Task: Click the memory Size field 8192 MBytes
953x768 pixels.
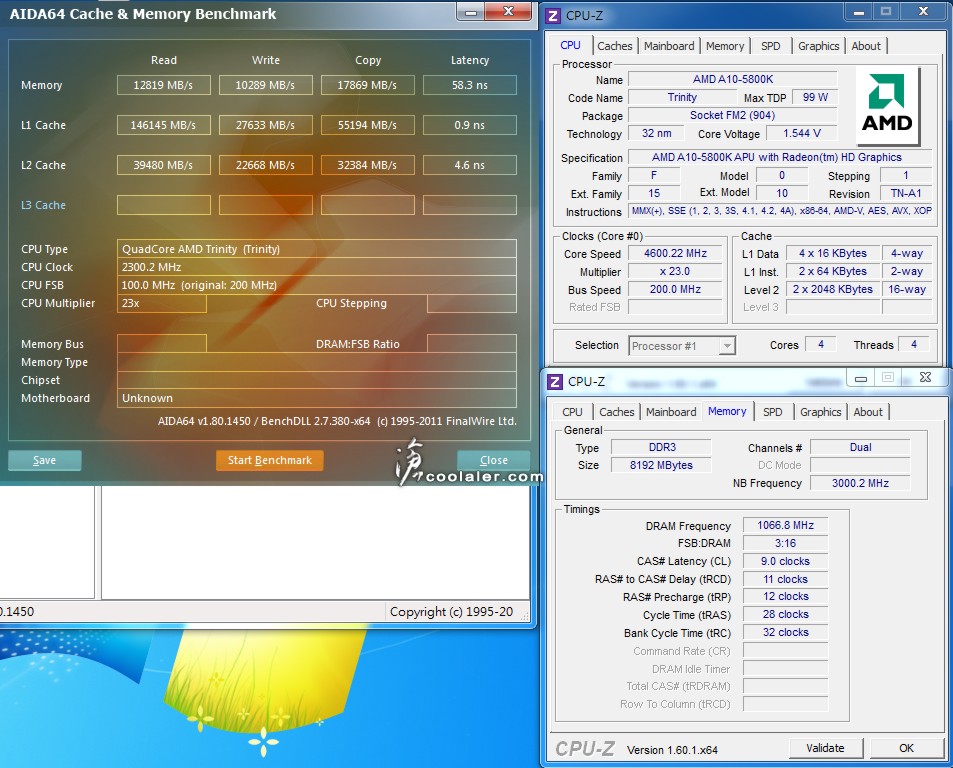Action: [x=662, y=465]
